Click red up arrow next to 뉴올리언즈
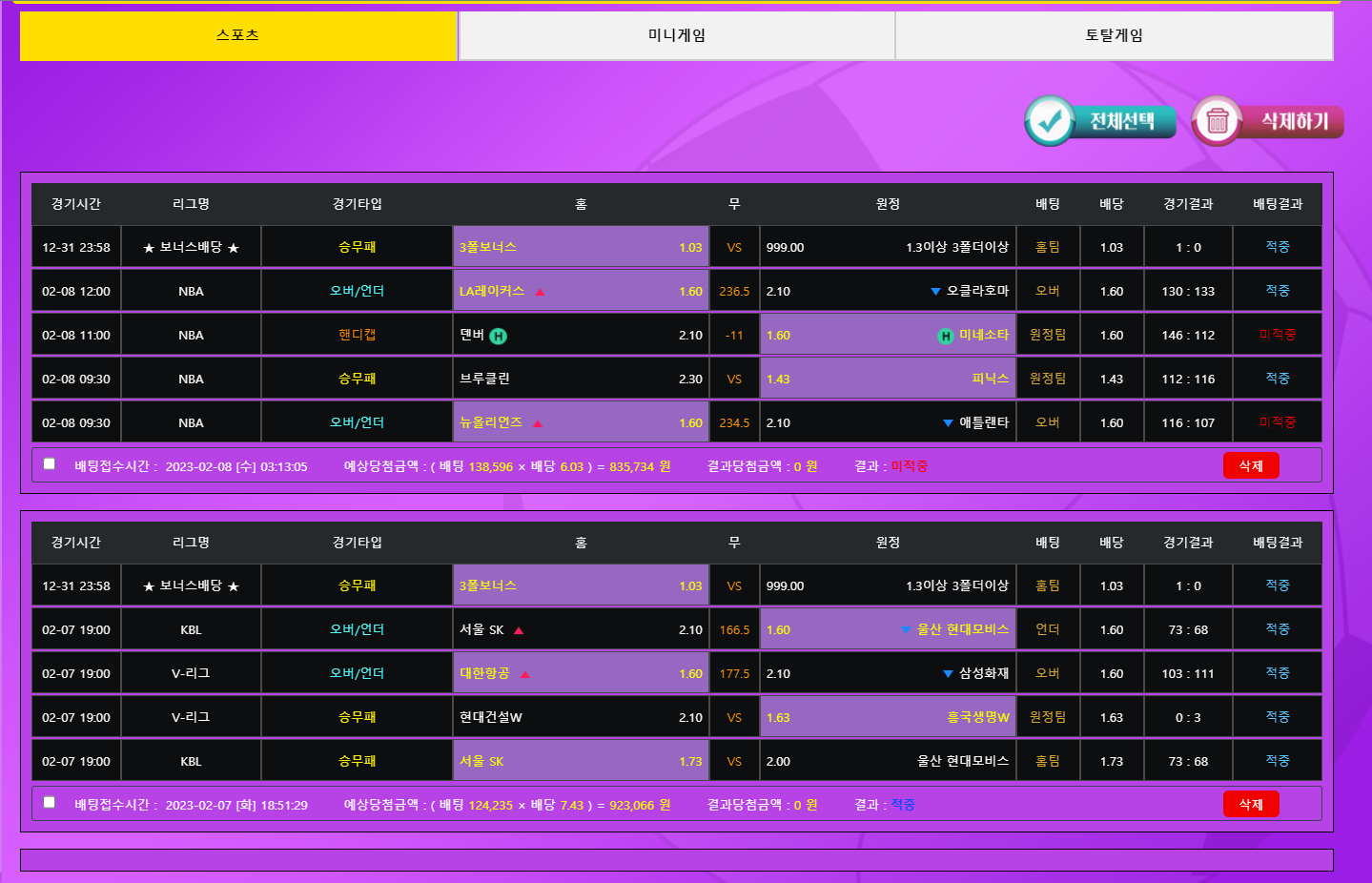The width and height of the screenshot is (1372, 883). click(x=538, y=423)
